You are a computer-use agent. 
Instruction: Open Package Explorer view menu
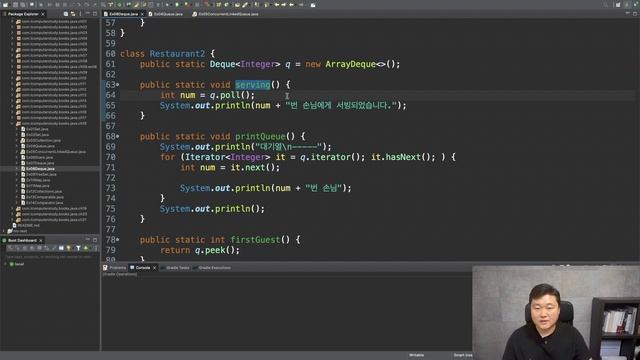click(80, 14)
